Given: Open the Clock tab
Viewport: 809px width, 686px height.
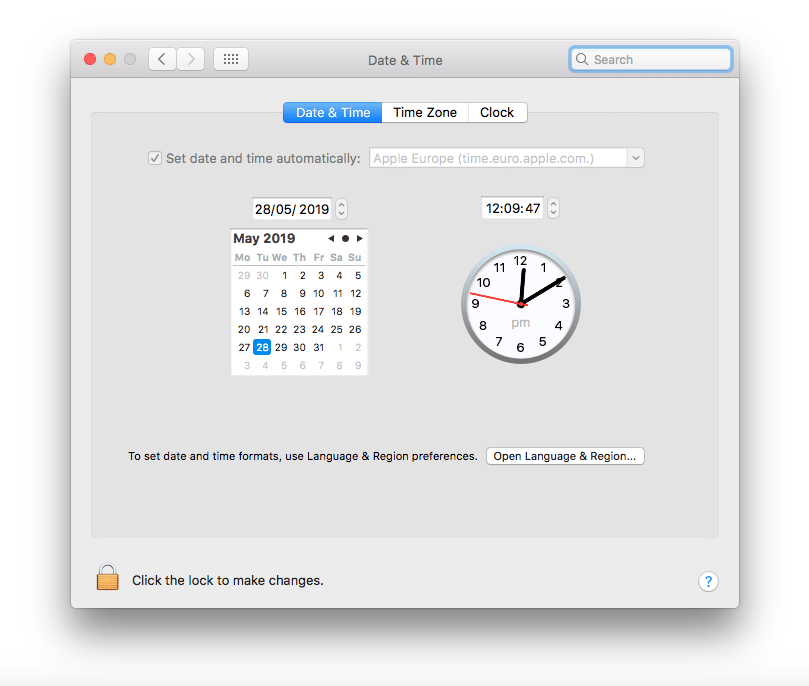Looking at the screenshot, I should point(496,112).
